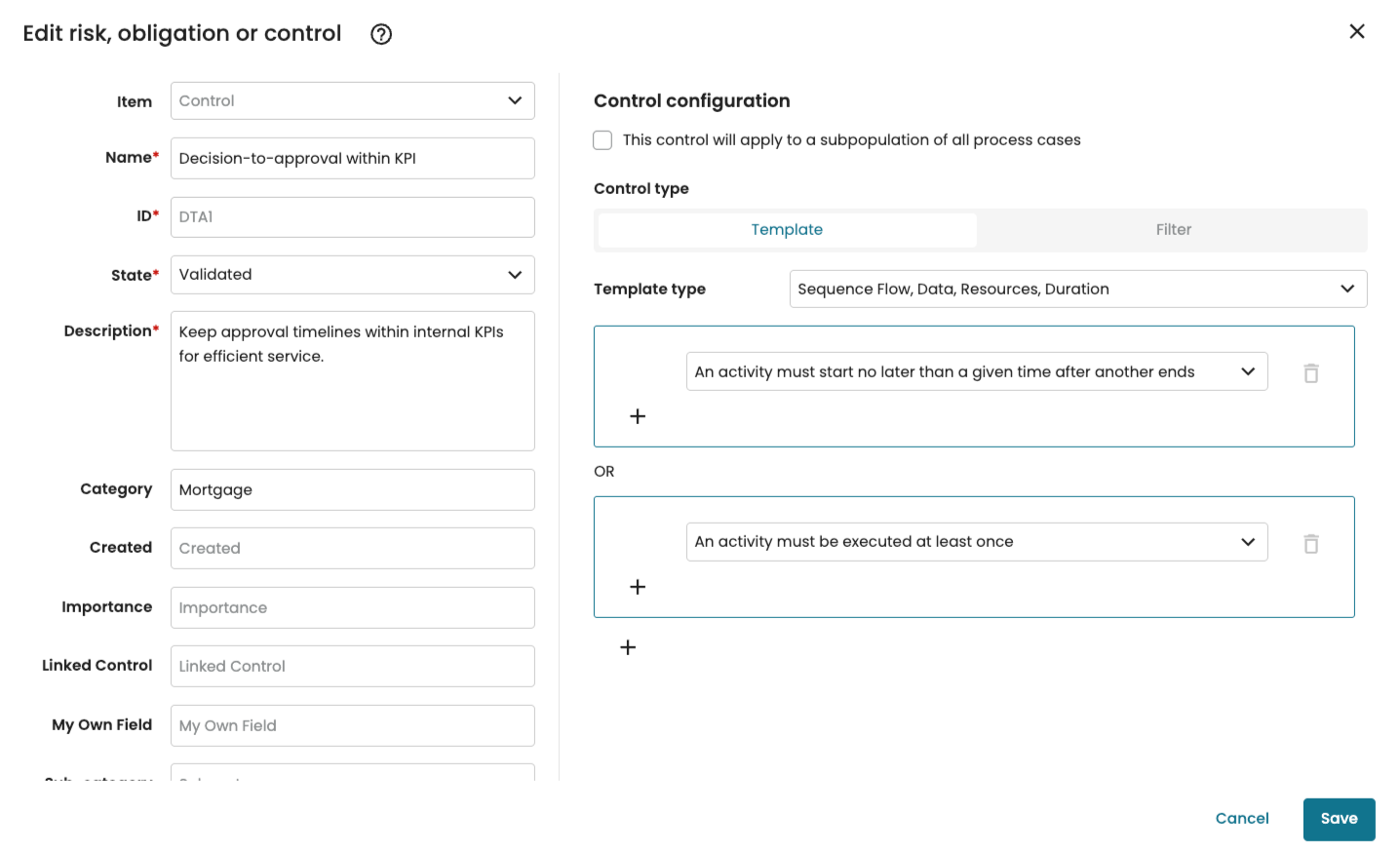The width and height of the screenshot is (1400, 854).
Task: Click plus icon inside first rule box
Action: [x=638, y=416]
